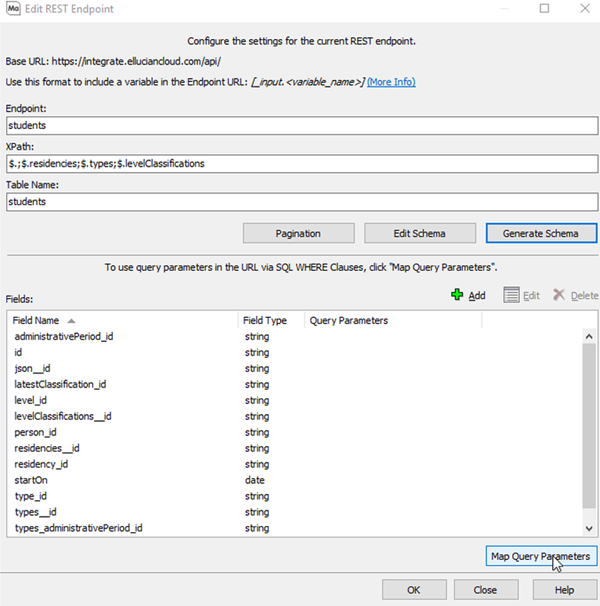
Task: Open the More Info link
Action: 391,82
